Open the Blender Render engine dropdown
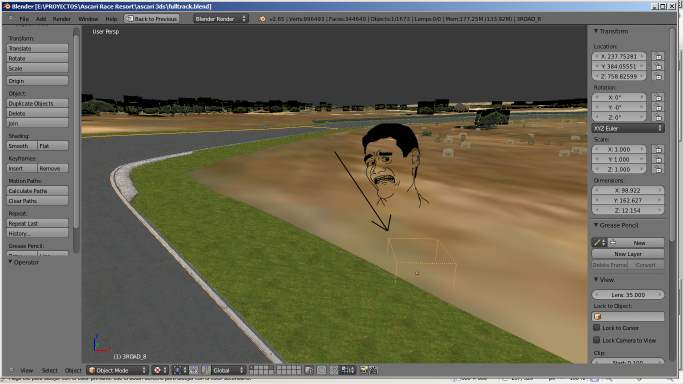The height and width of the screenshot is (384, 683). pos(221,19)
